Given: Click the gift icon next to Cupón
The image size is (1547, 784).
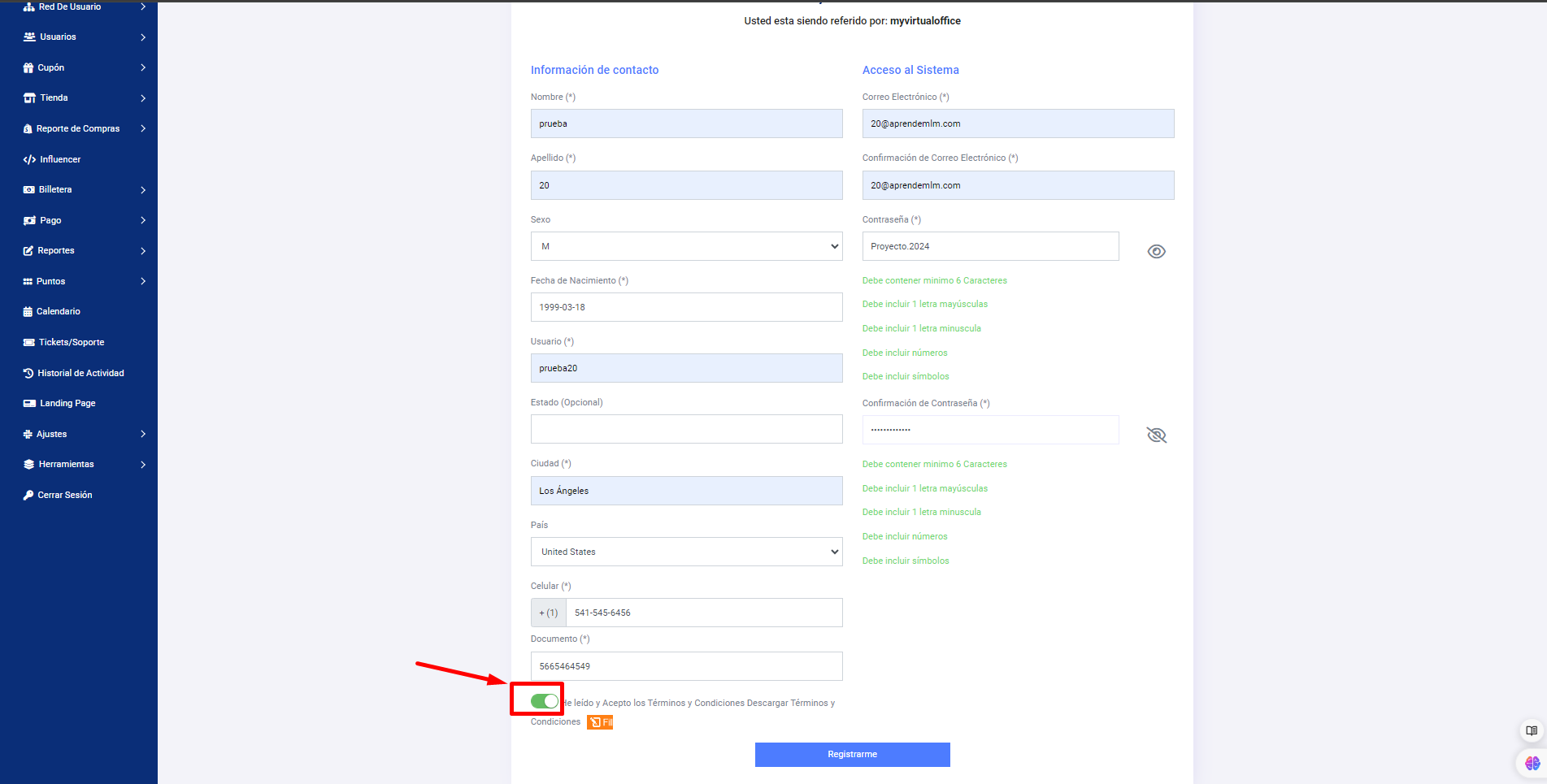Looking at the screenshot, I should pos(28,67).
